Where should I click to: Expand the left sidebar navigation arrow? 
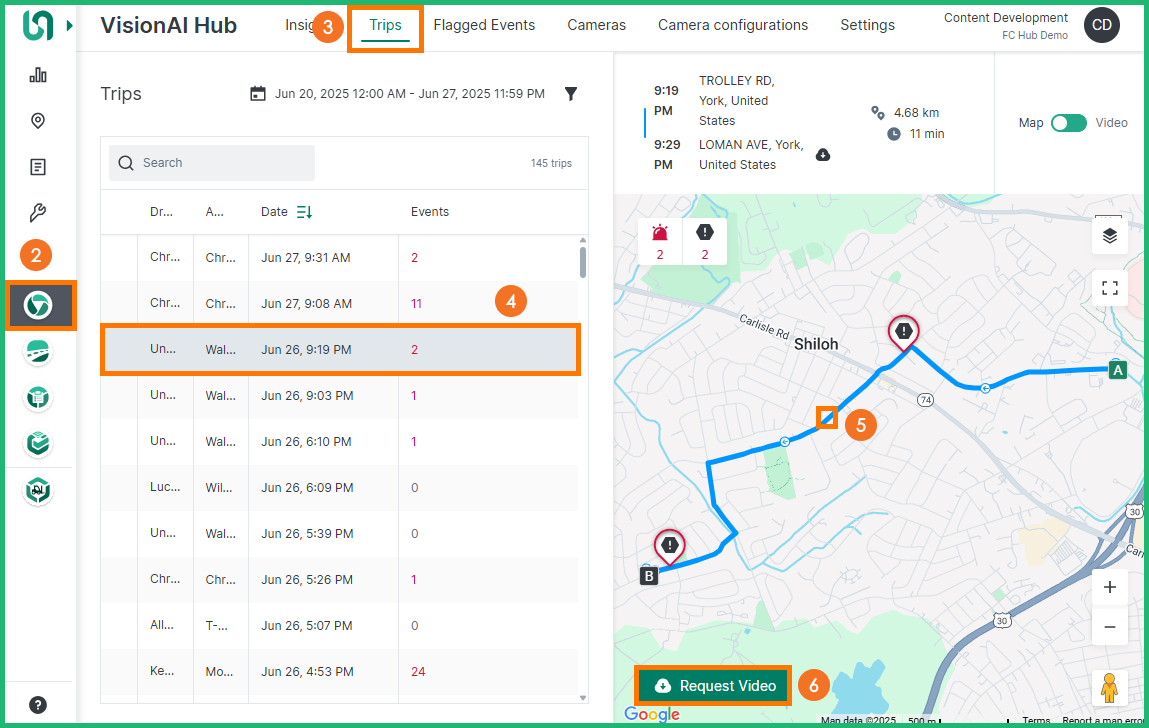pos(69,26)
